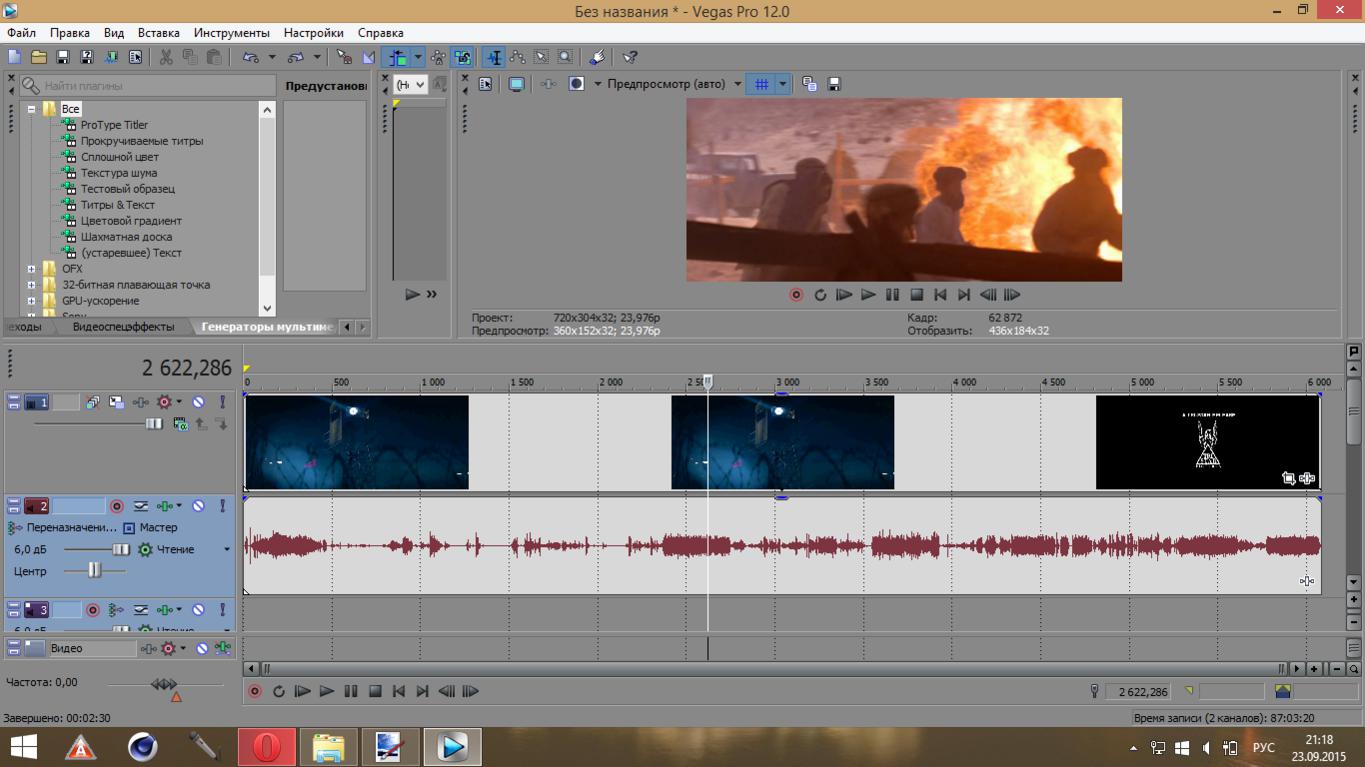Toggle solo on video track 1
This screenshot has width=1365, height=767.
click(222, 402)
